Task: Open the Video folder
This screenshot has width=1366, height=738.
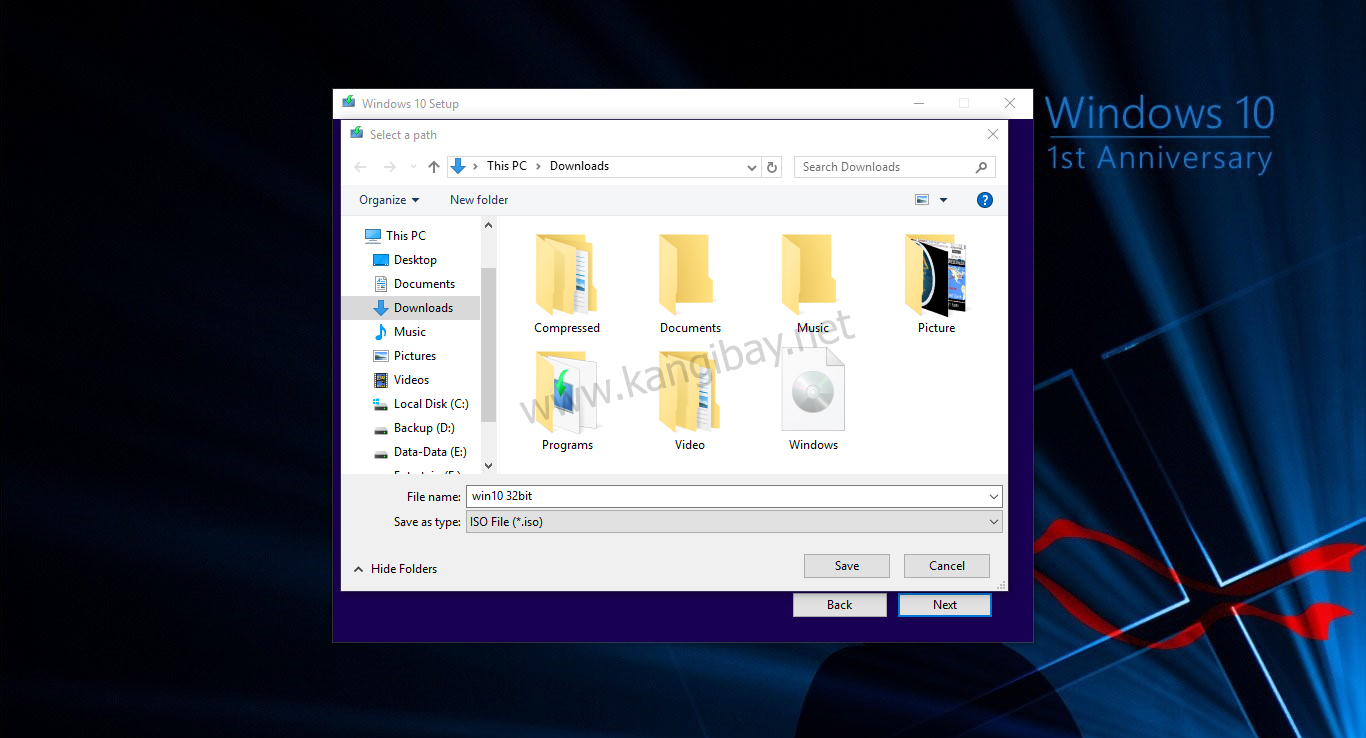Action: click(690, 401)
